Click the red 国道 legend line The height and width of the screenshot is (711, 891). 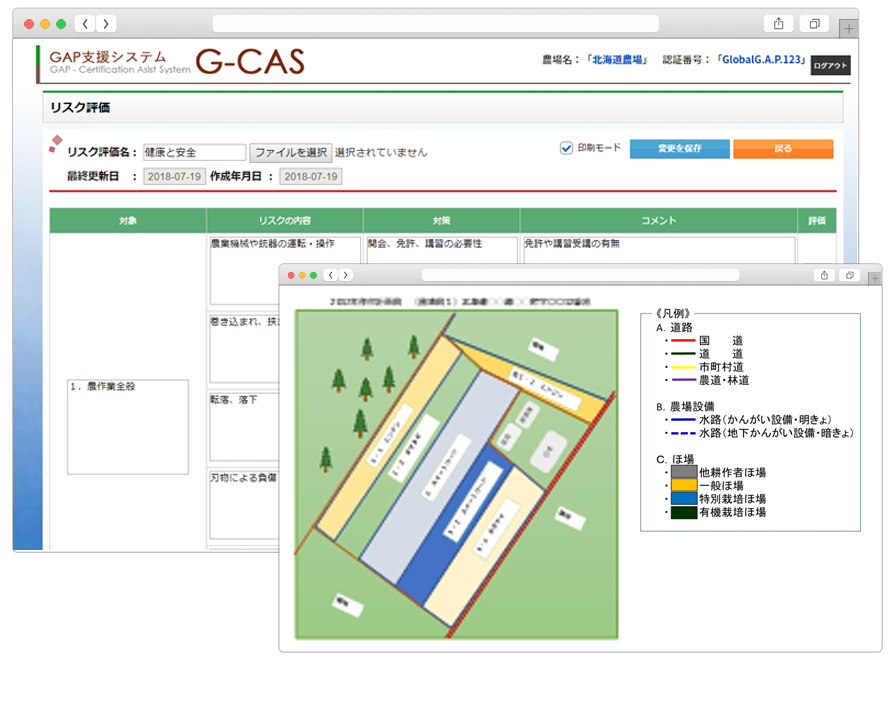(x=684, y=340)
